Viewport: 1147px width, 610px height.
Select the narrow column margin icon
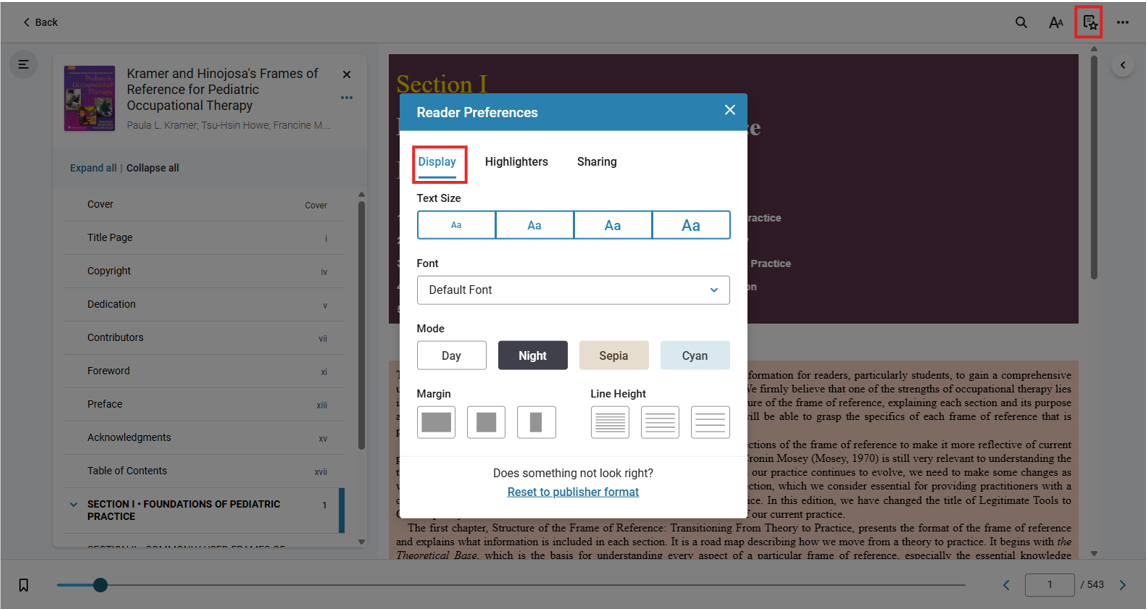pyautogui.click(x=536, y=422)
